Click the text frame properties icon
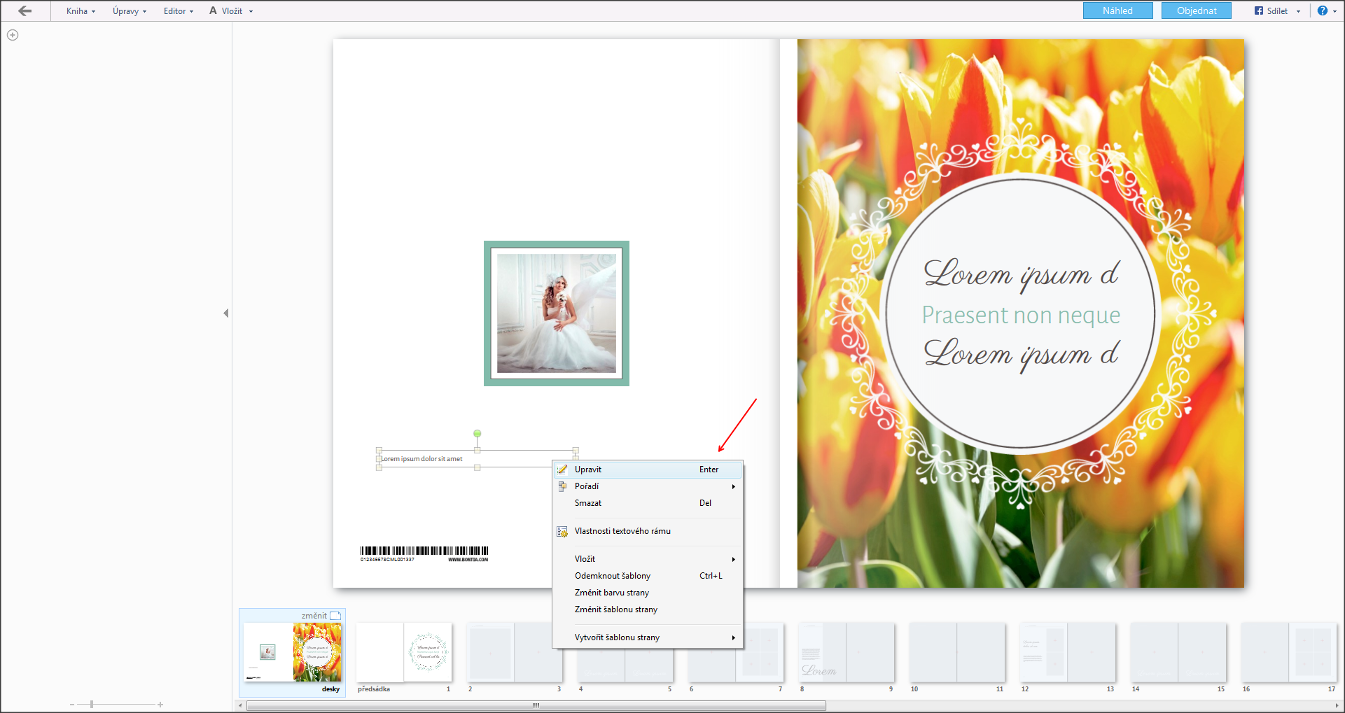Screen dimensions: 1345x713 coord(562,531)
